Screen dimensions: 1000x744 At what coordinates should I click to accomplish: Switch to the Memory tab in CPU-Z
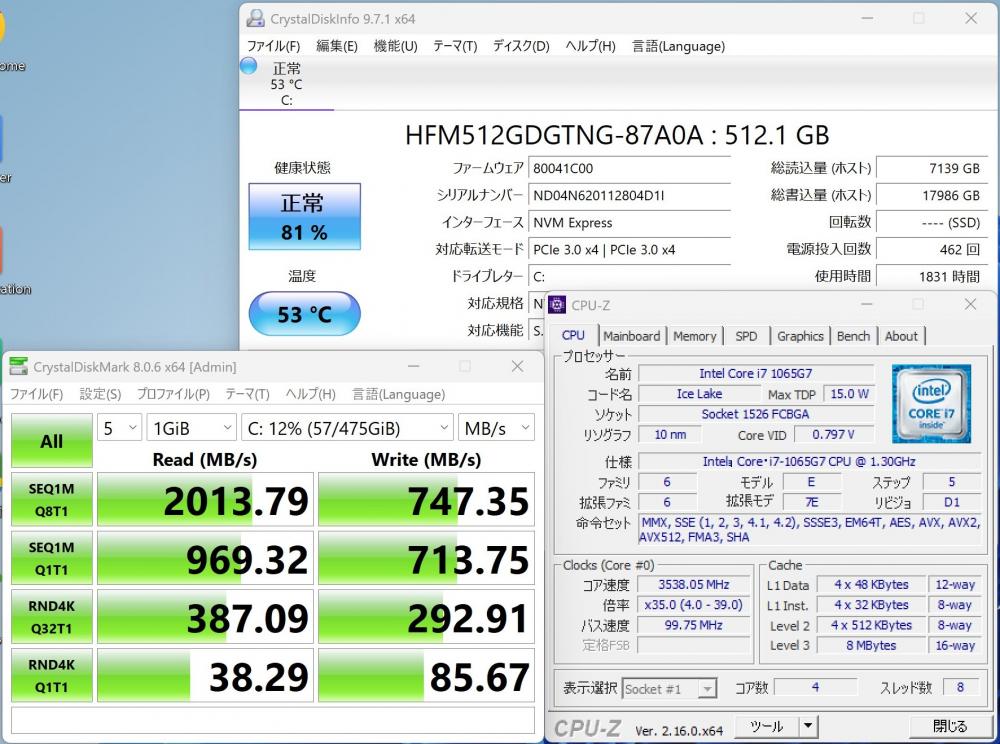coord(695,336)
